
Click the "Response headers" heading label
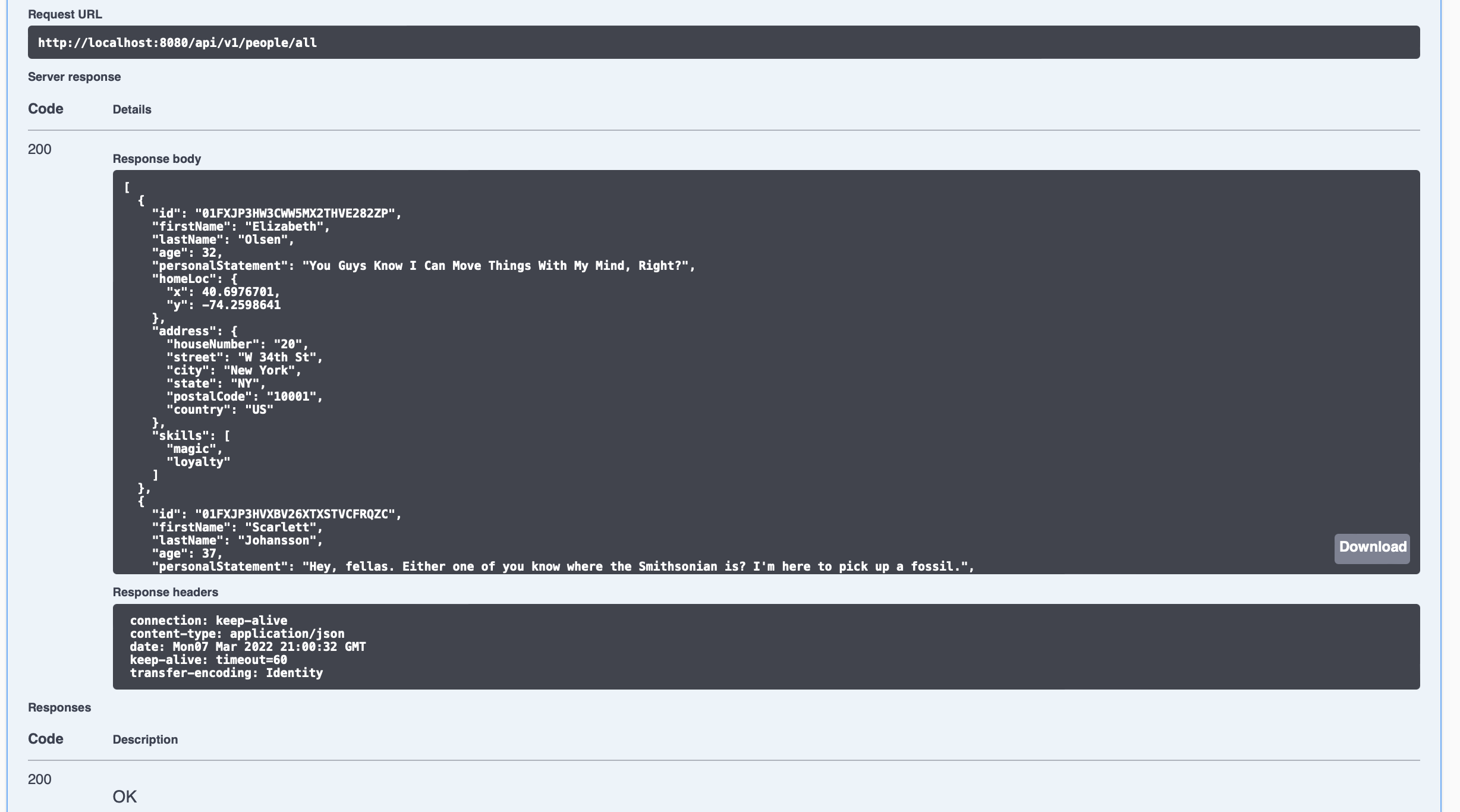pos(165,592)
